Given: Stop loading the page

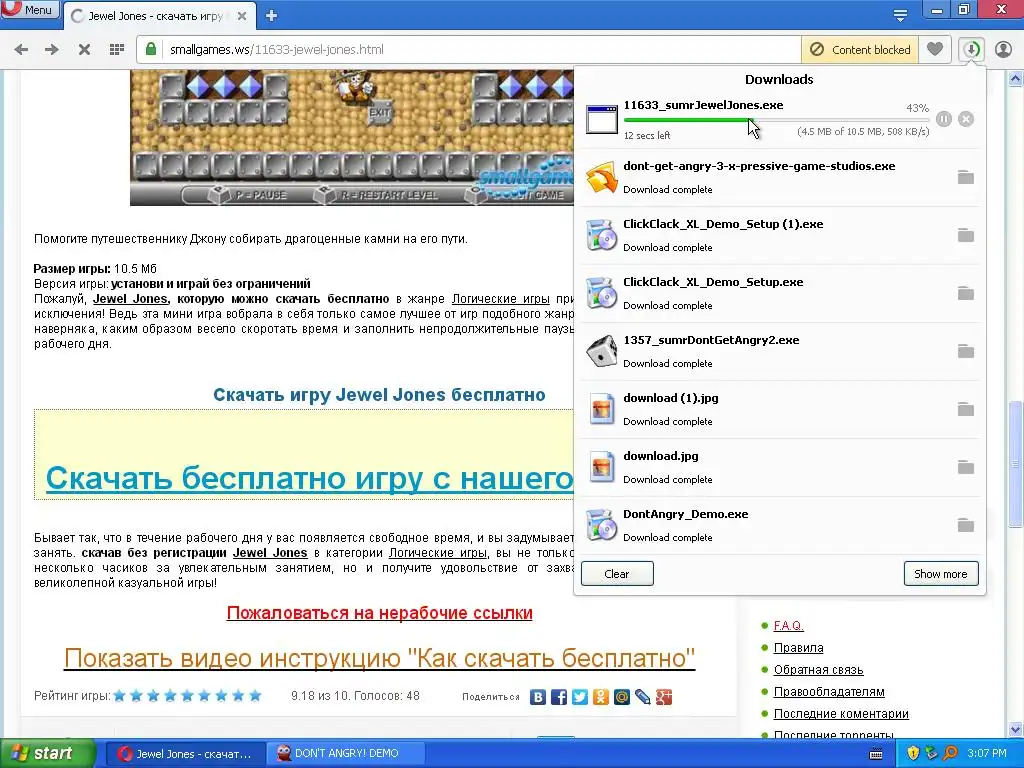Looking at the screenshot, I should [84, 50].
